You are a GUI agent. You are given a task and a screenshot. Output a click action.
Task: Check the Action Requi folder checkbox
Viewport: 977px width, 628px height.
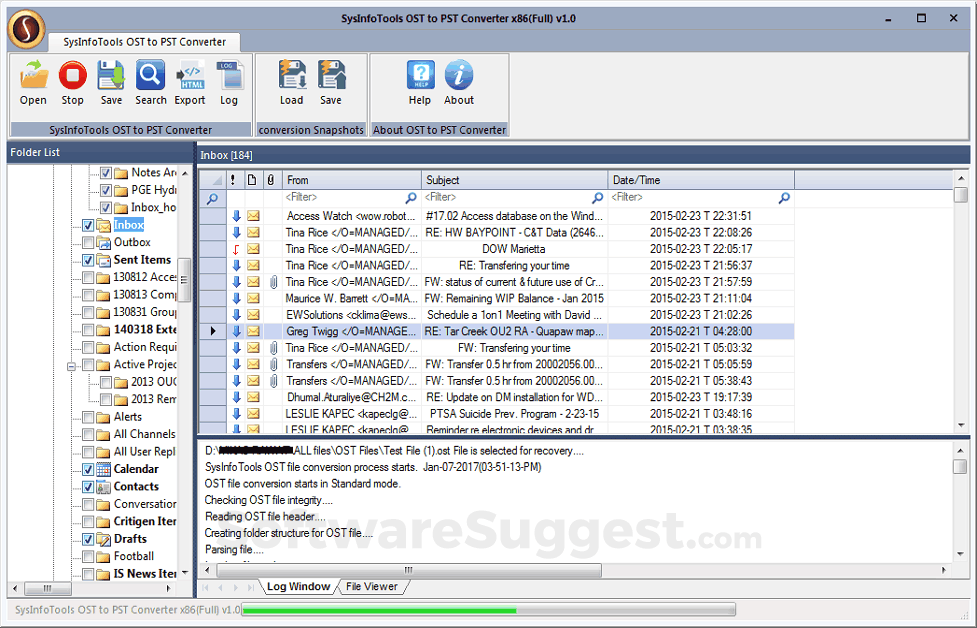click(88, 347)
